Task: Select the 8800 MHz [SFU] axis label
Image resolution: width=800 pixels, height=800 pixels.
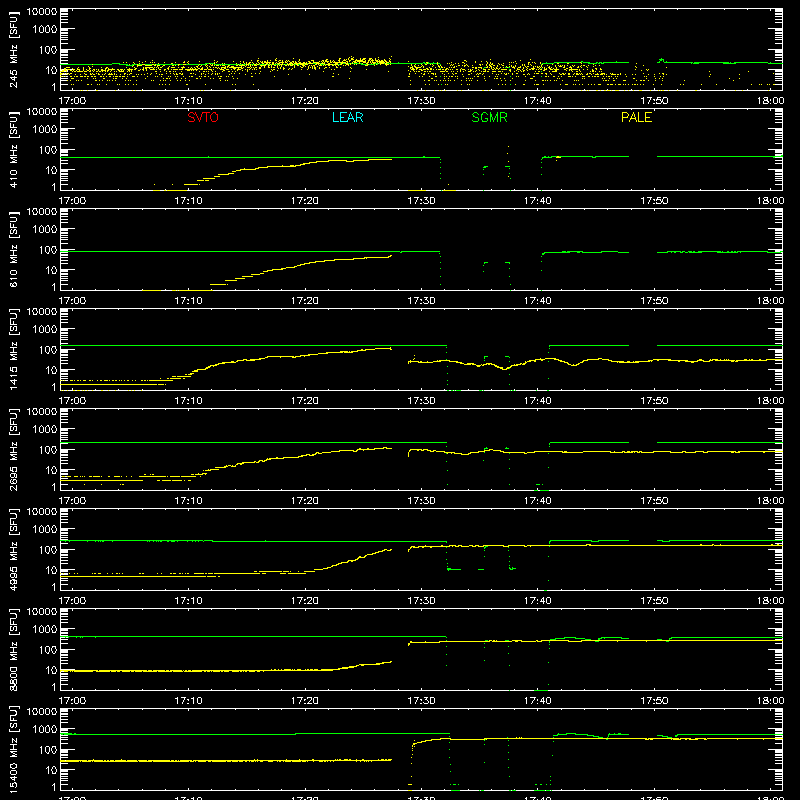Action: [x=13, y=649]
